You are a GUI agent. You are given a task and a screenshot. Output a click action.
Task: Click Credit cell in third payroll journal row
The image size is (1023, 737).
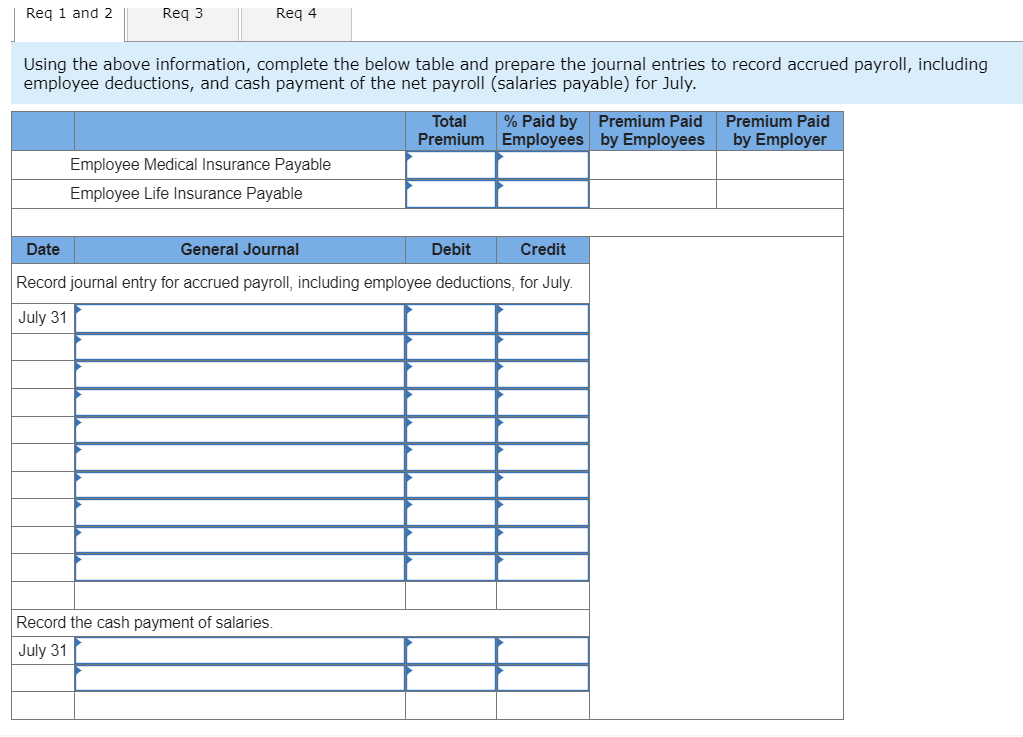tap(543, 374)
